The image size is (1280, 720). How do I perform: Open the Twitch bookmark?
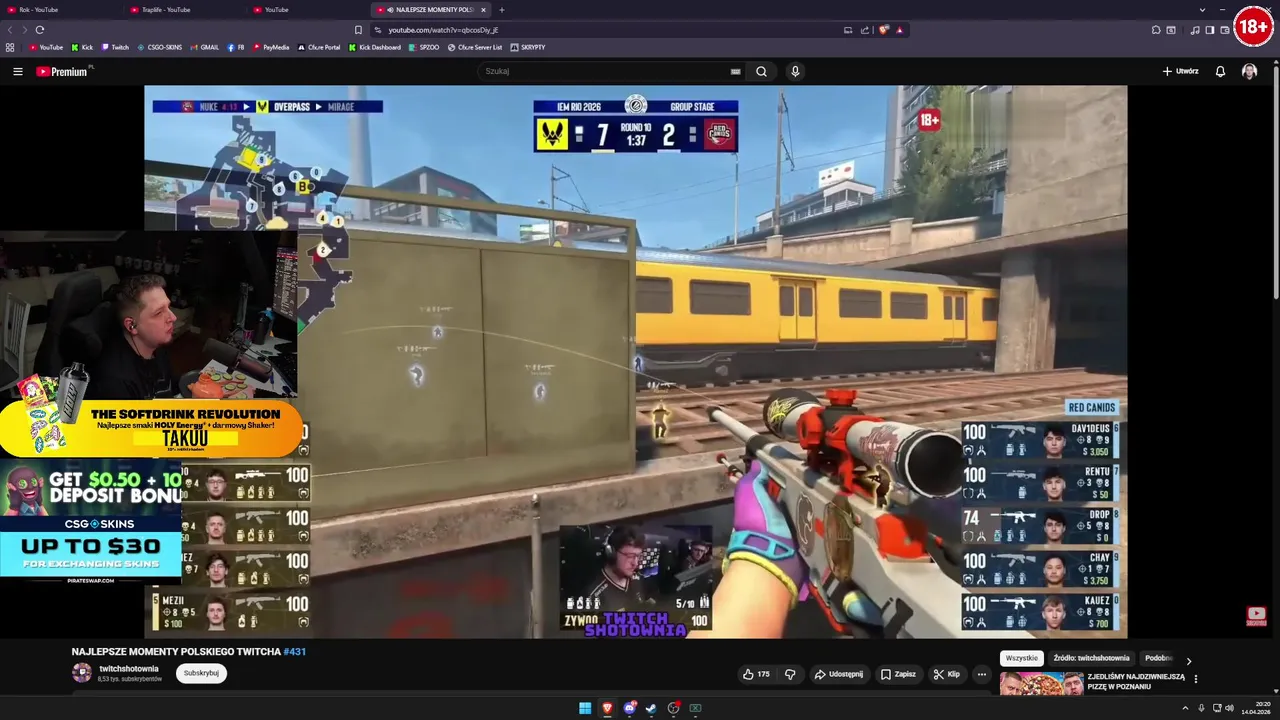point(115,47)
